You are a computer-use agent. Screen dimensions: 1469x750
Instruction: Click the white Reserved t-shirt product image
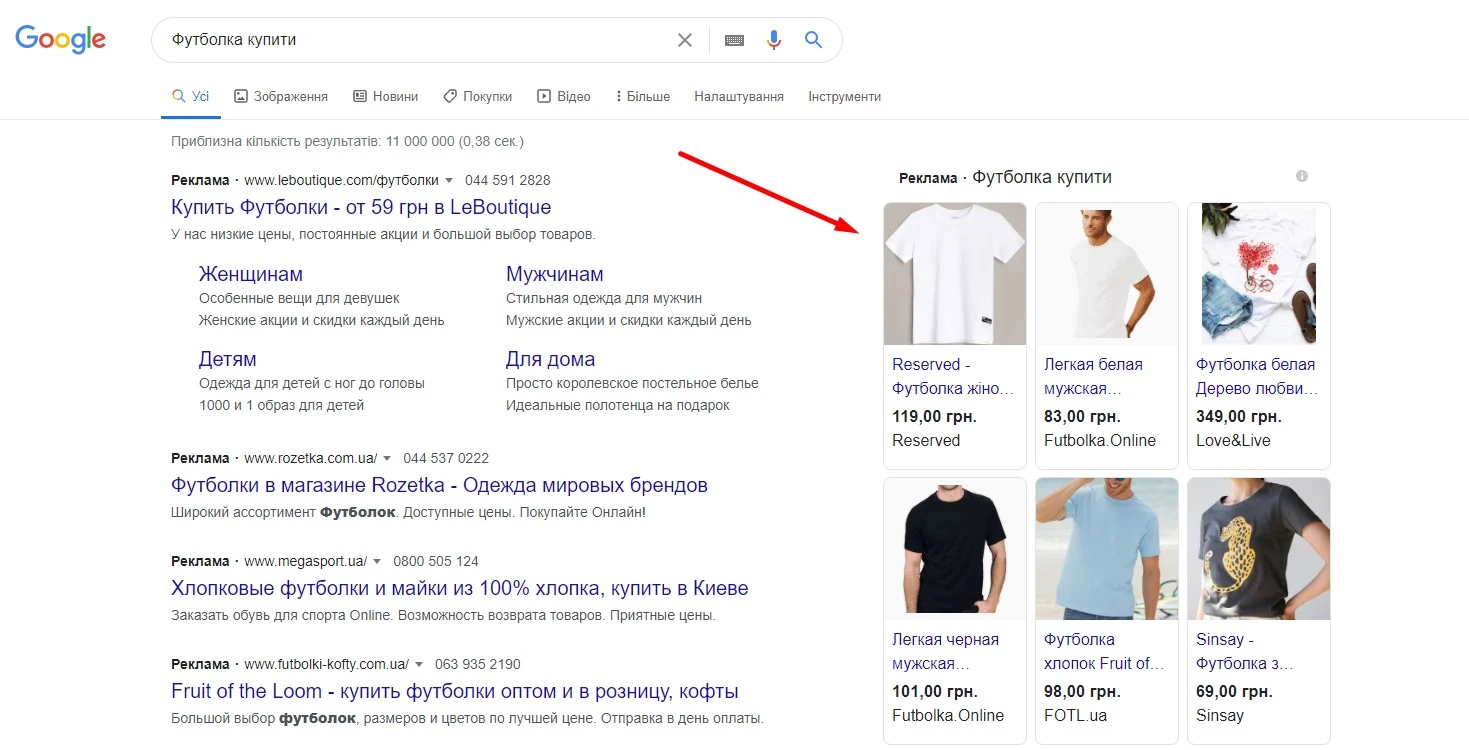pyautogui.click(x=954, y=273)
